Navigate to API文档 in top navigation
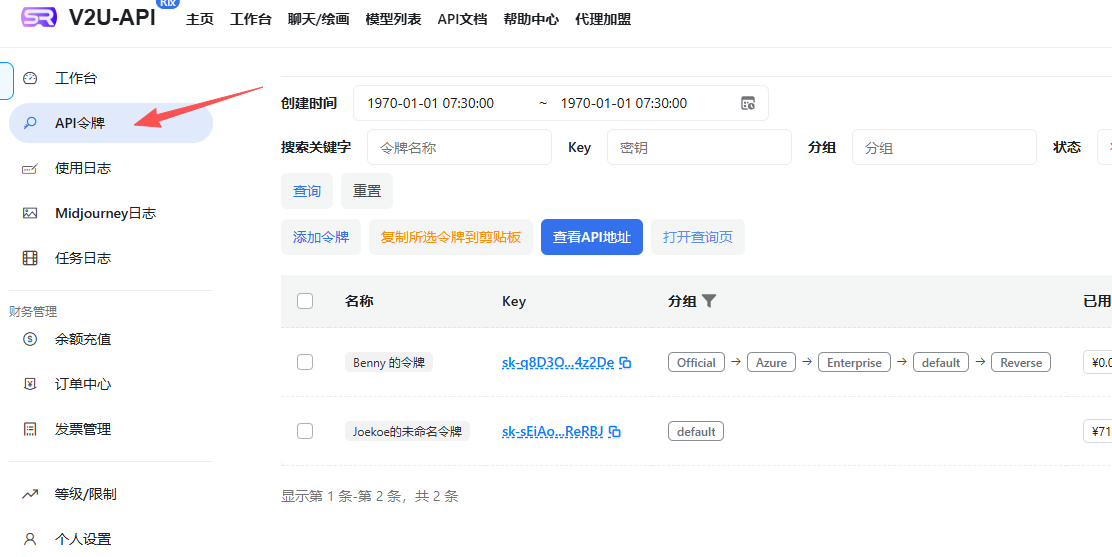 tap(462, 19)
